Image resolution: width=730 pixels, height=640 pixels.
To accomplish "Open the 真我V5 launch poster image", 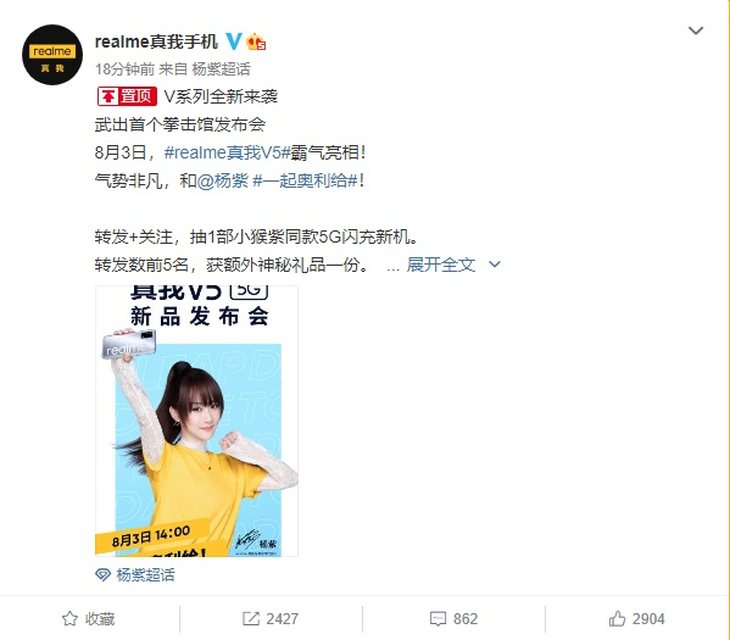I will (x=196, y=421).
